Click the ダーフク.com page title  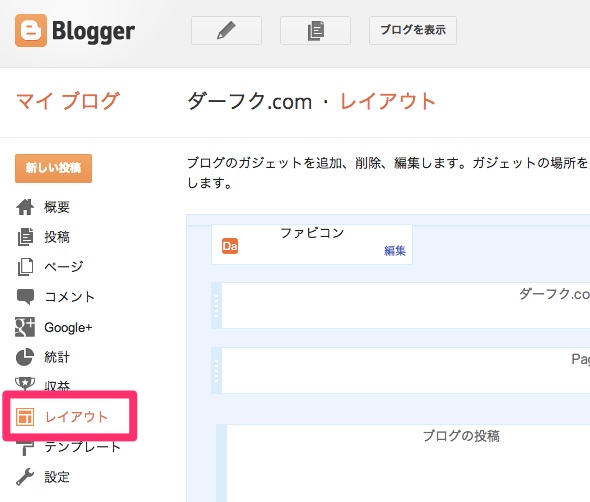(x=250, y=102)
